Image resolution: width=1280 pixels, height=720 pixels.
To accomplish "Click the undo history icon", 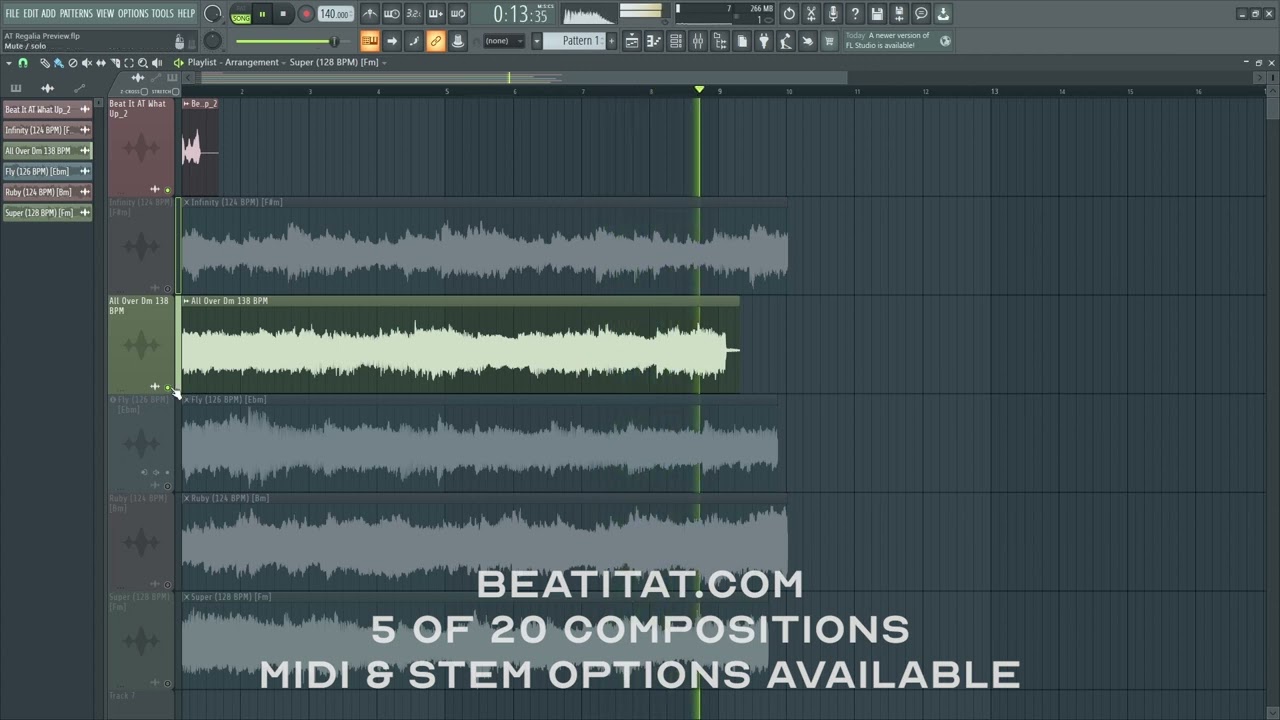I will (789, 14).
